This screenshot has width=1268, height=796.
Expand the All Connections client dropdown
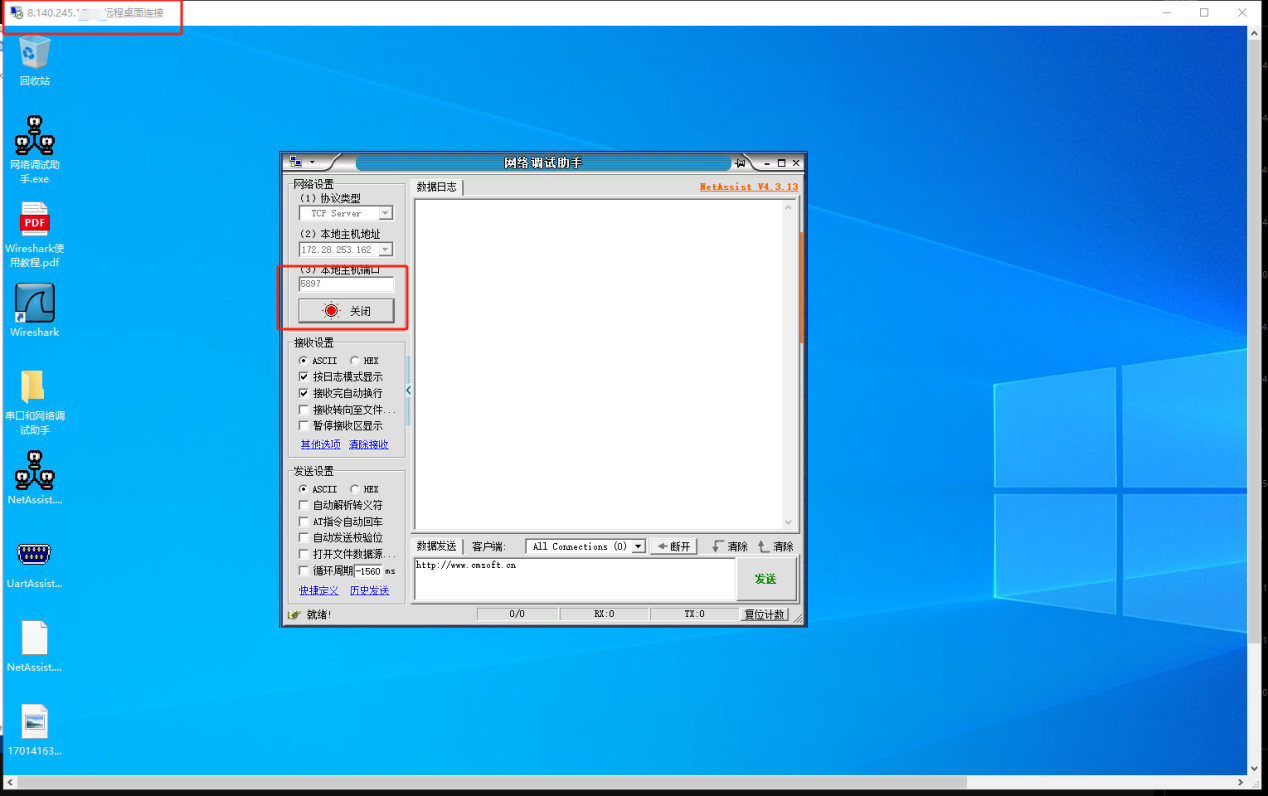point(638,547)
